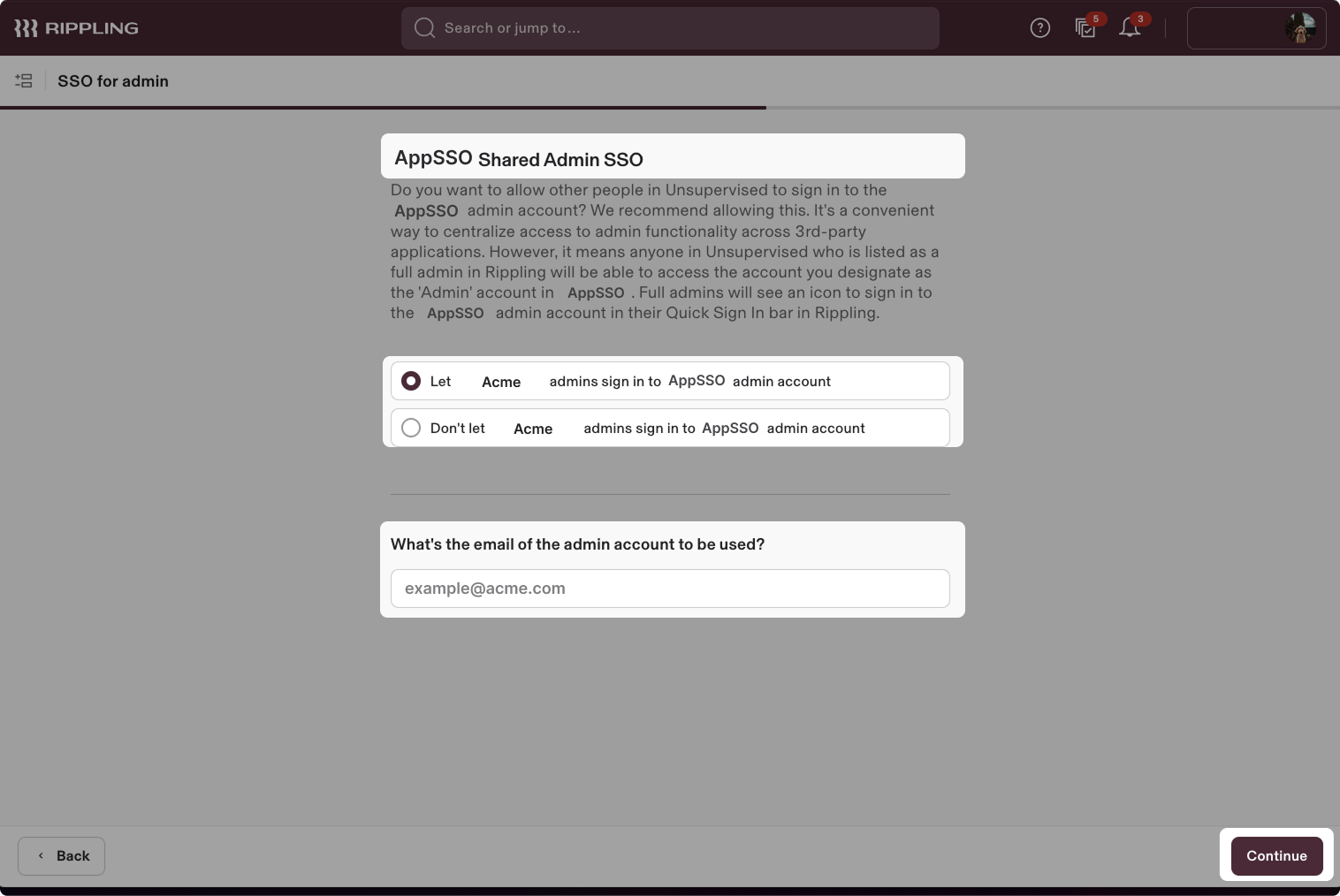Click the profile avatar picture
The width and height of the screenshot is (1340, 896).
(1299, 28)
